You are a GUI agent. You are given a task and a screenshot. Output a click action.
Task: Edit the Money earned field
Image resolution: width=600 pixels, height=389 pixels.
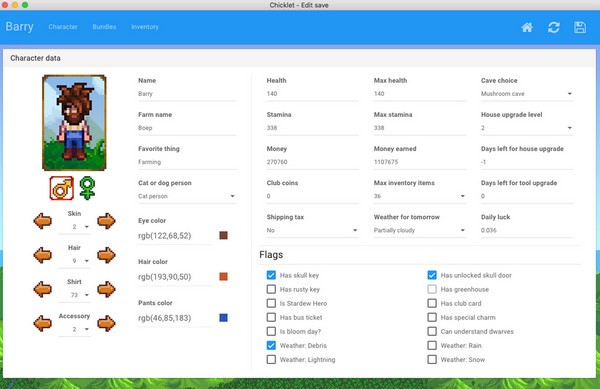[419, 162]
